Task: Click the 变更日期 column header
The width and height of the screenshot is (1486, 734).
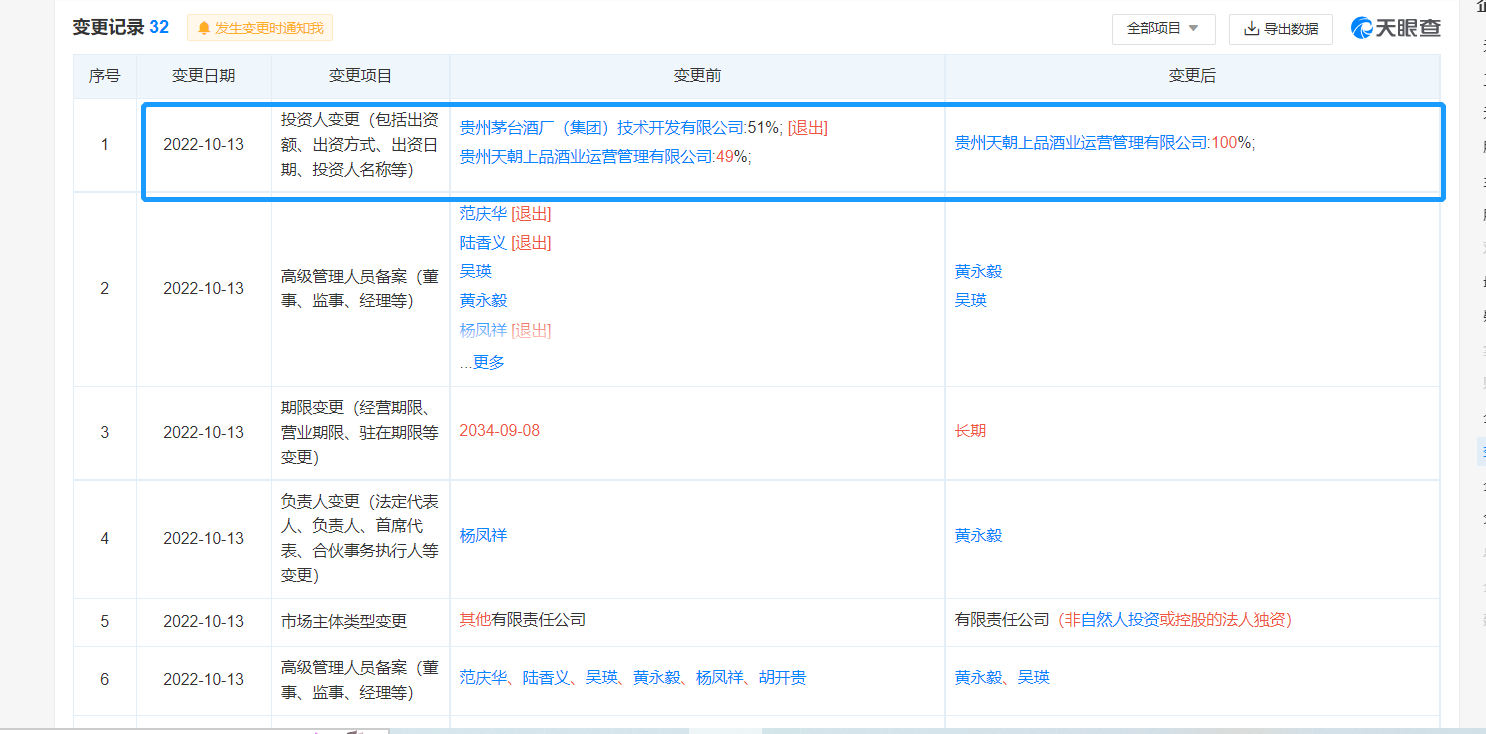Action: pos(204,76)
